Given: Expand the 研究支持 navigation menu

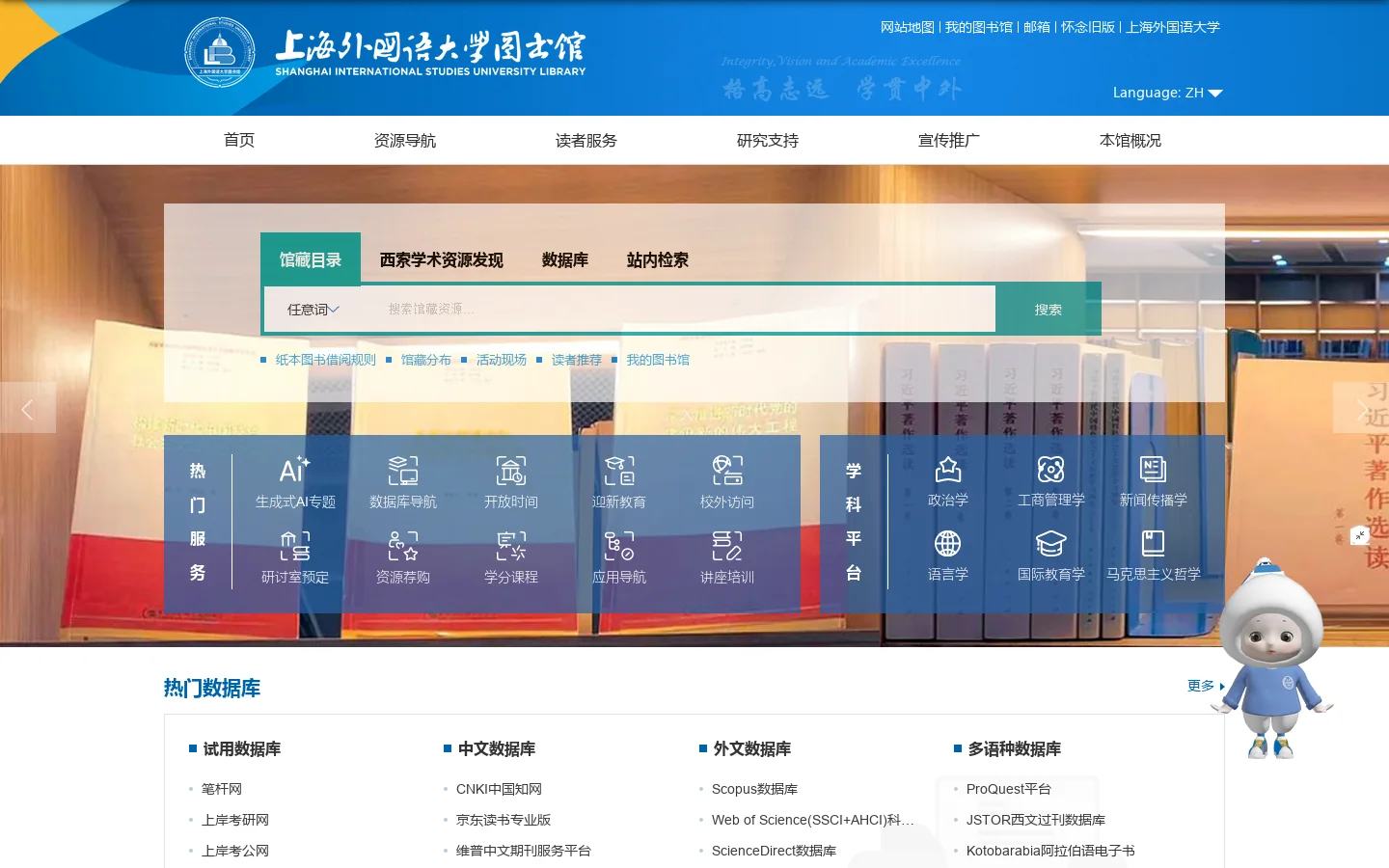Looking at the screenshot, I should point(768,141).
